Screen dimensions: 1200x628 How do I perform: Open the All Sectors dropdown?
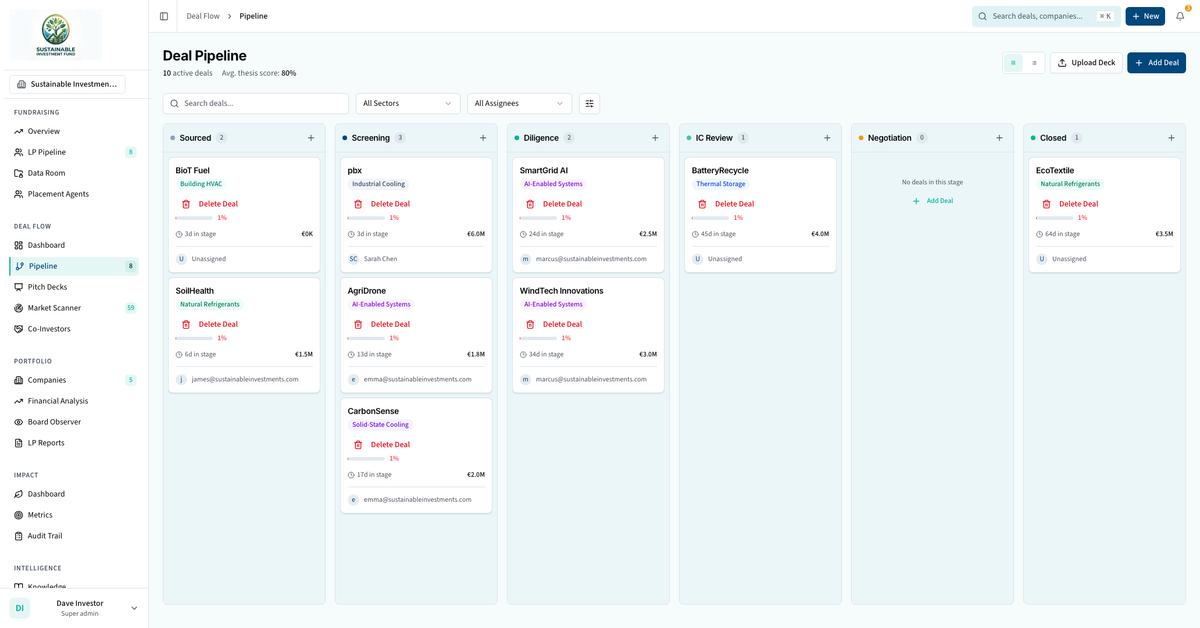click(x=408, y=103)
